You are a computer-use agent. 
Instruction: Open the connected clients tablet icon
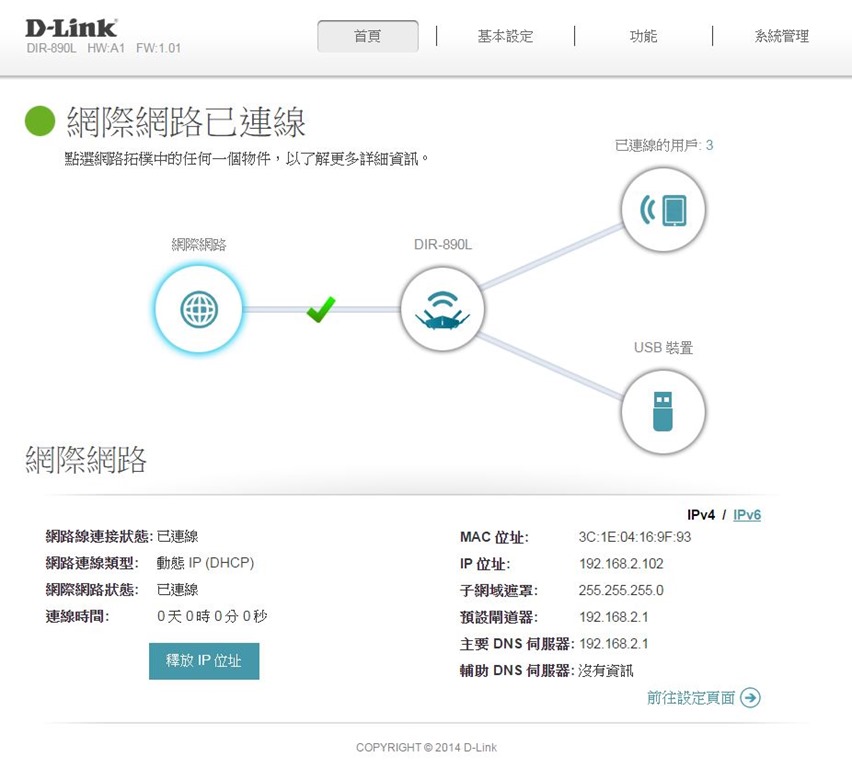click(663, 209)
